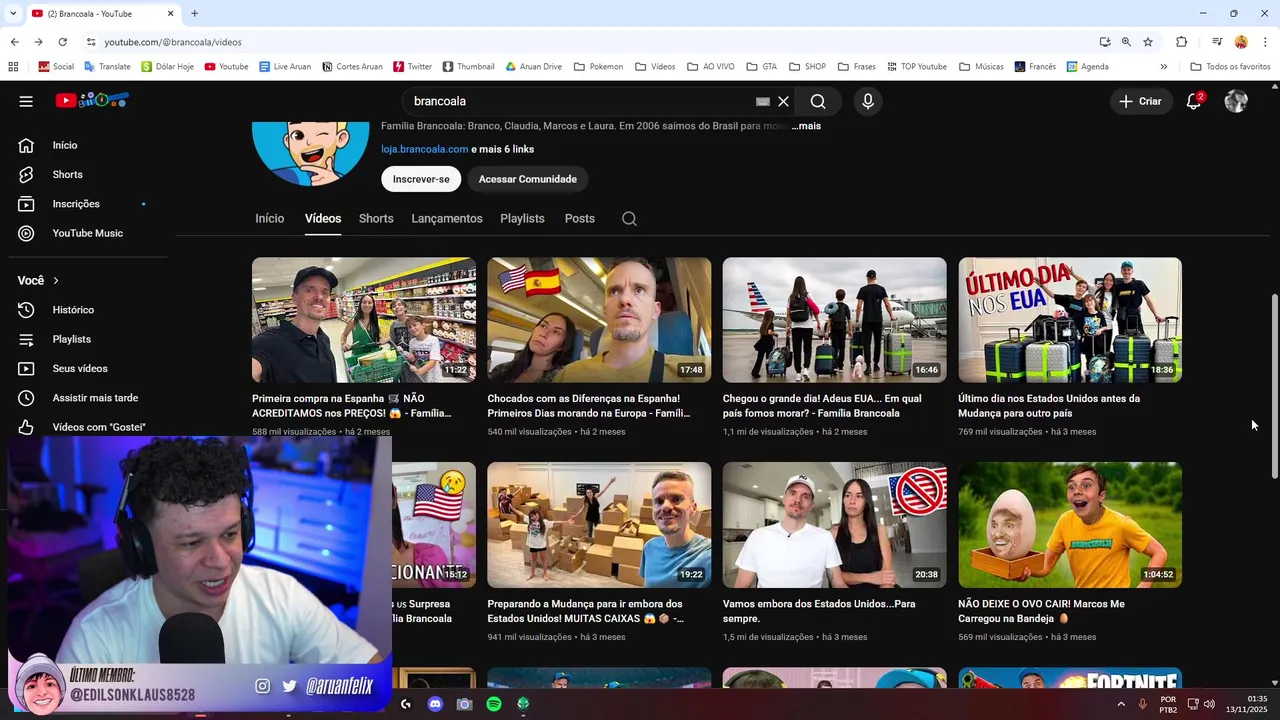Image resolution: width=1280 pixels, height=720 pixels.
Task: Open the YouTube hamburger guide menu
Action: pos(26,101)
